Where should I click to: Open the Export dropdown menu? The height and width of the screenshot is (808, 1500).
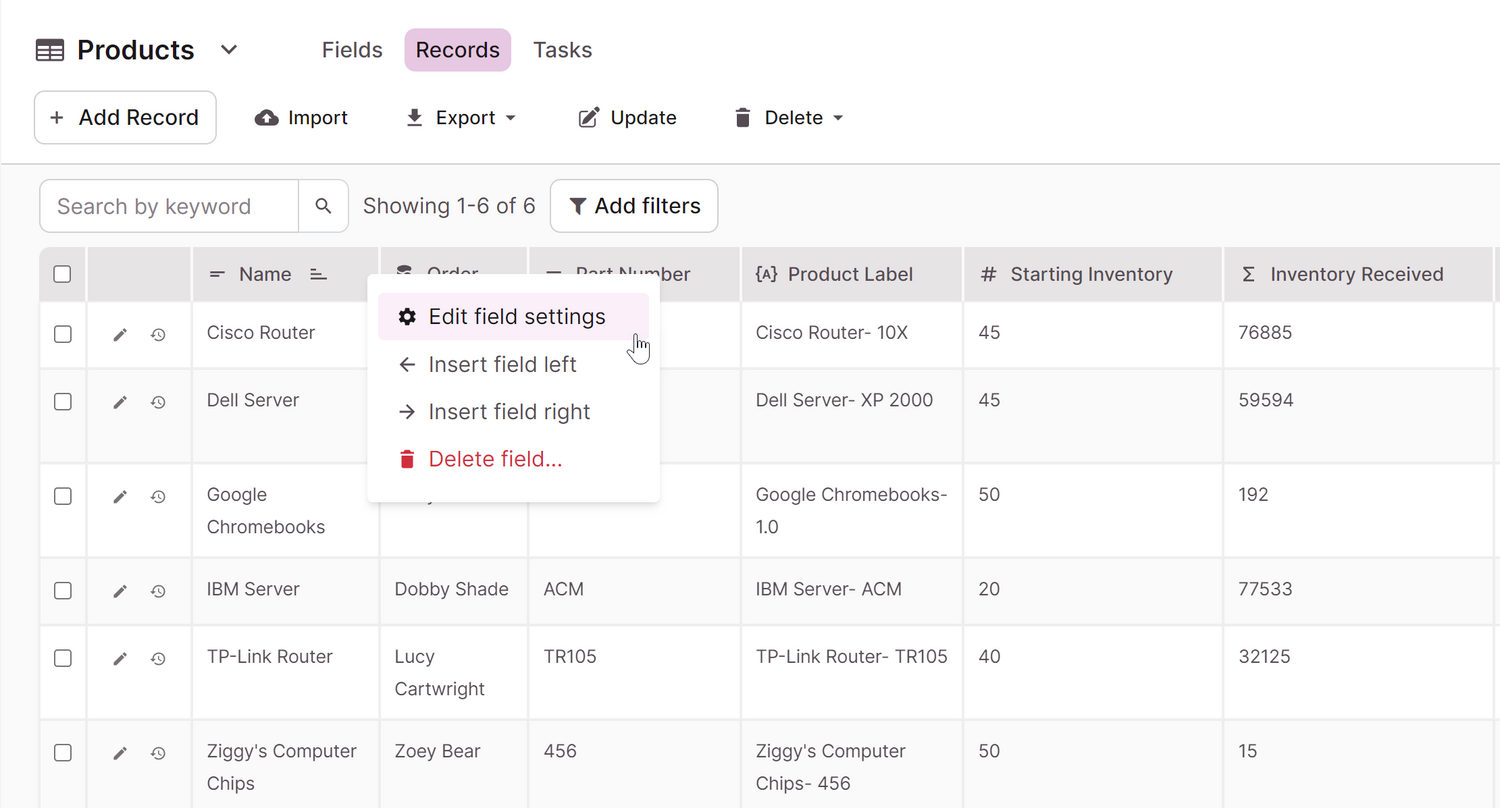[x=461, y=118]
